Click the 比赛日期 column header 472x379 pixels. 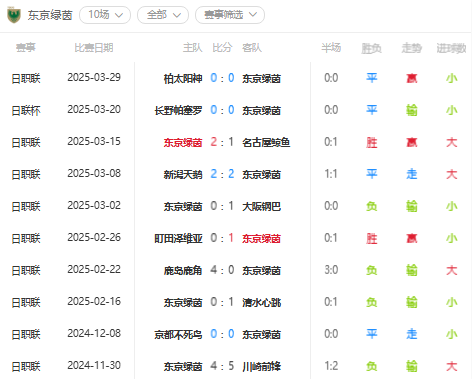pos(94,48)
